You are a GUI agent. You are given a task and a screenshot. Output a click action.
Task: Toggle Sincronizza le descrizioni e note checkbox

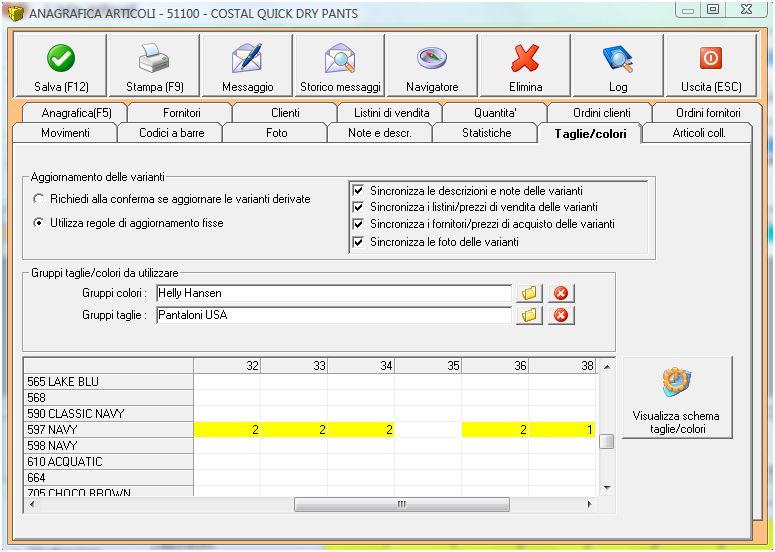(358, 191)
